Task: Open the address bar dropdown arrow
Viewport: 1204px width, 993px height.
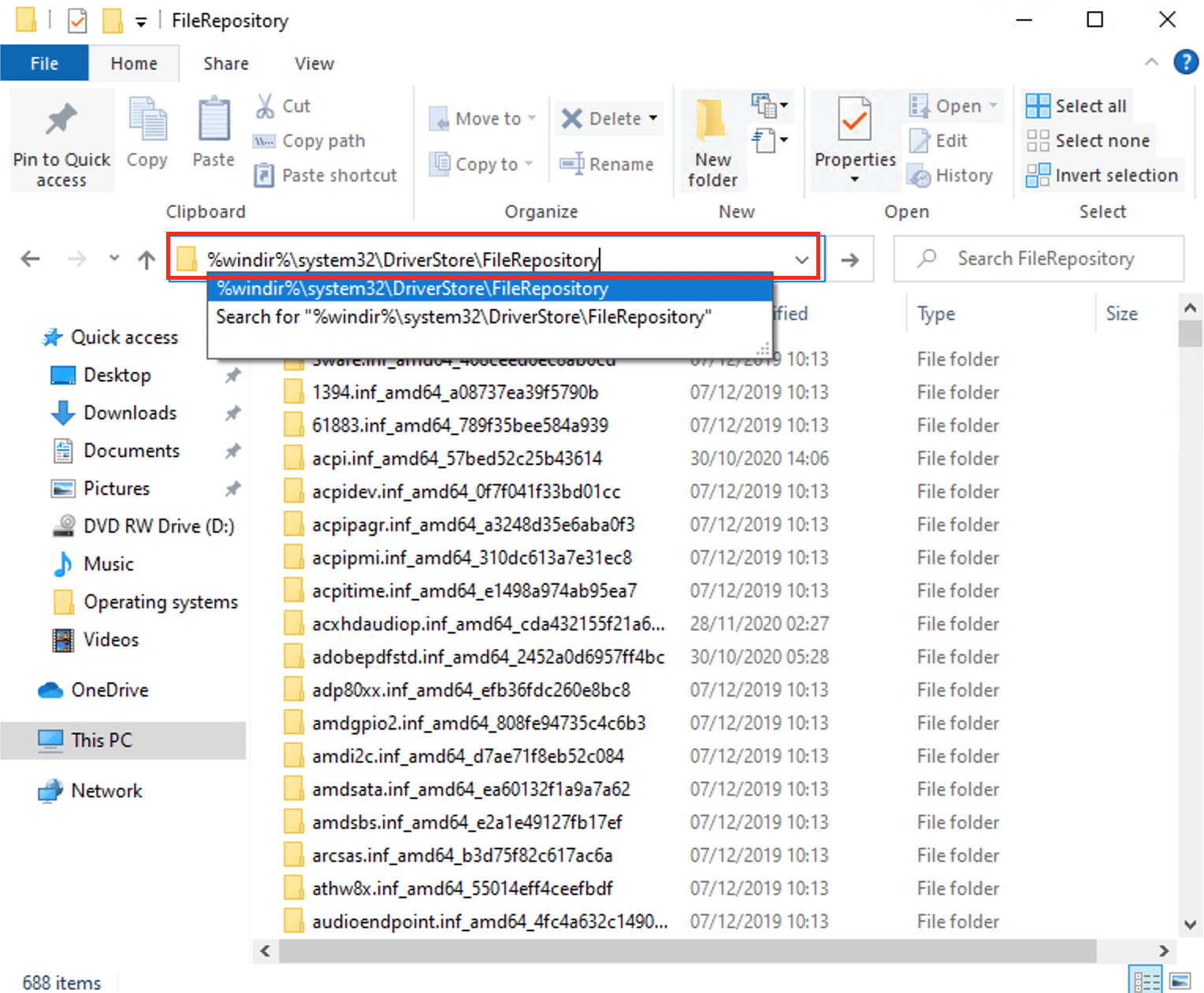Action: tap(801, 259)
